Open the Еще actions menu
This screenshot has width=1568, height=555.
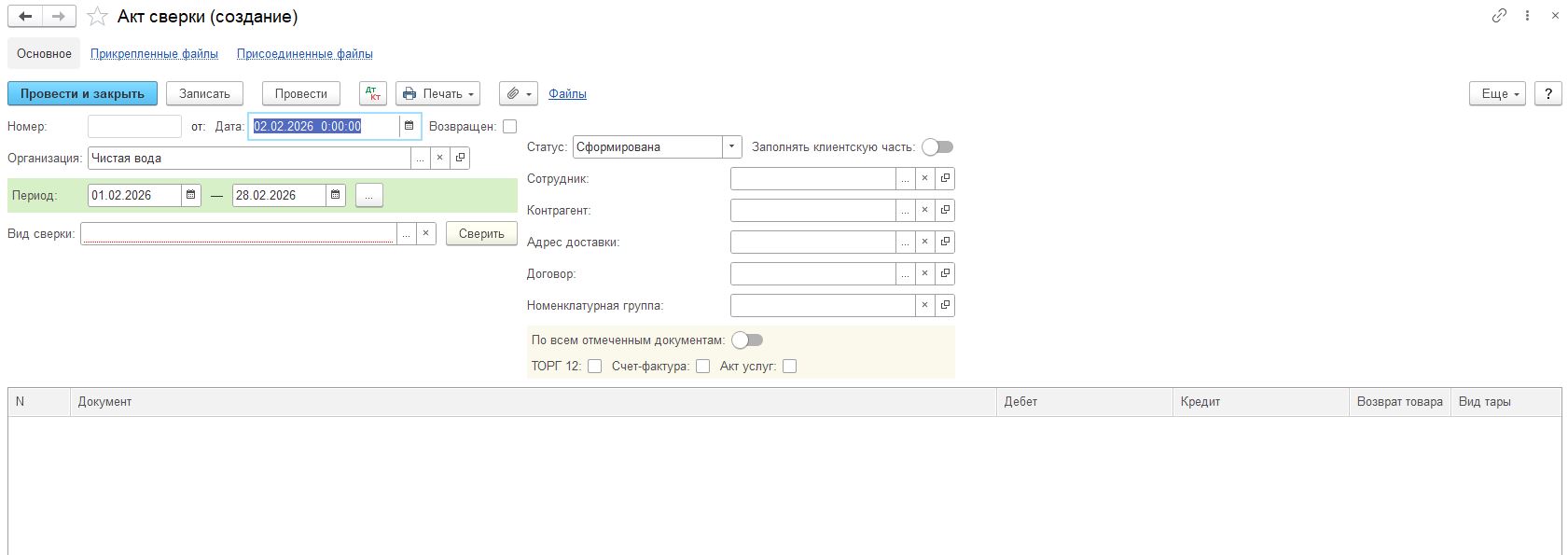tap(1496, 93)
